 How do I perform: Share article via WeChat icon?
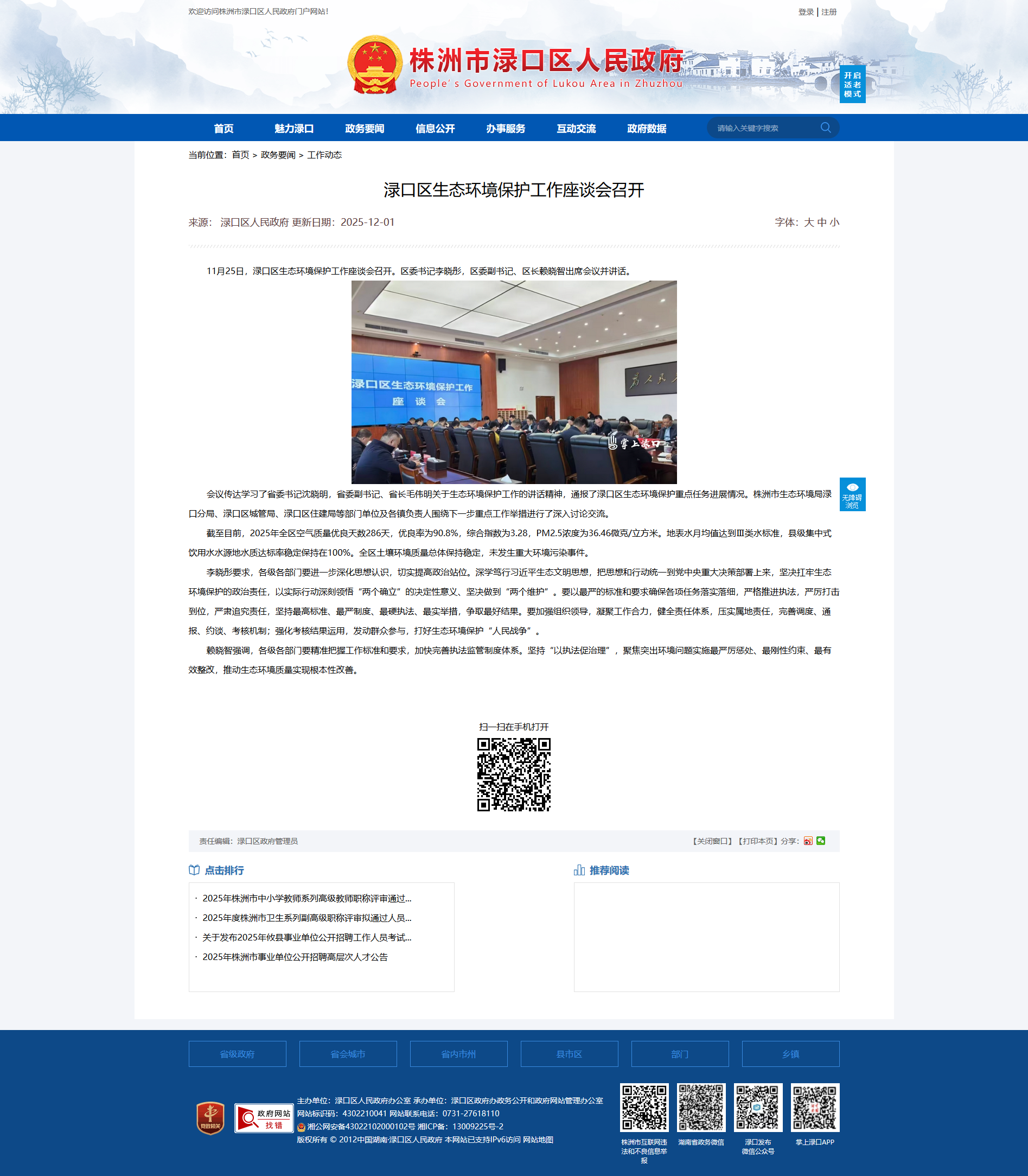pyautogui.click(x=821, y=841)
